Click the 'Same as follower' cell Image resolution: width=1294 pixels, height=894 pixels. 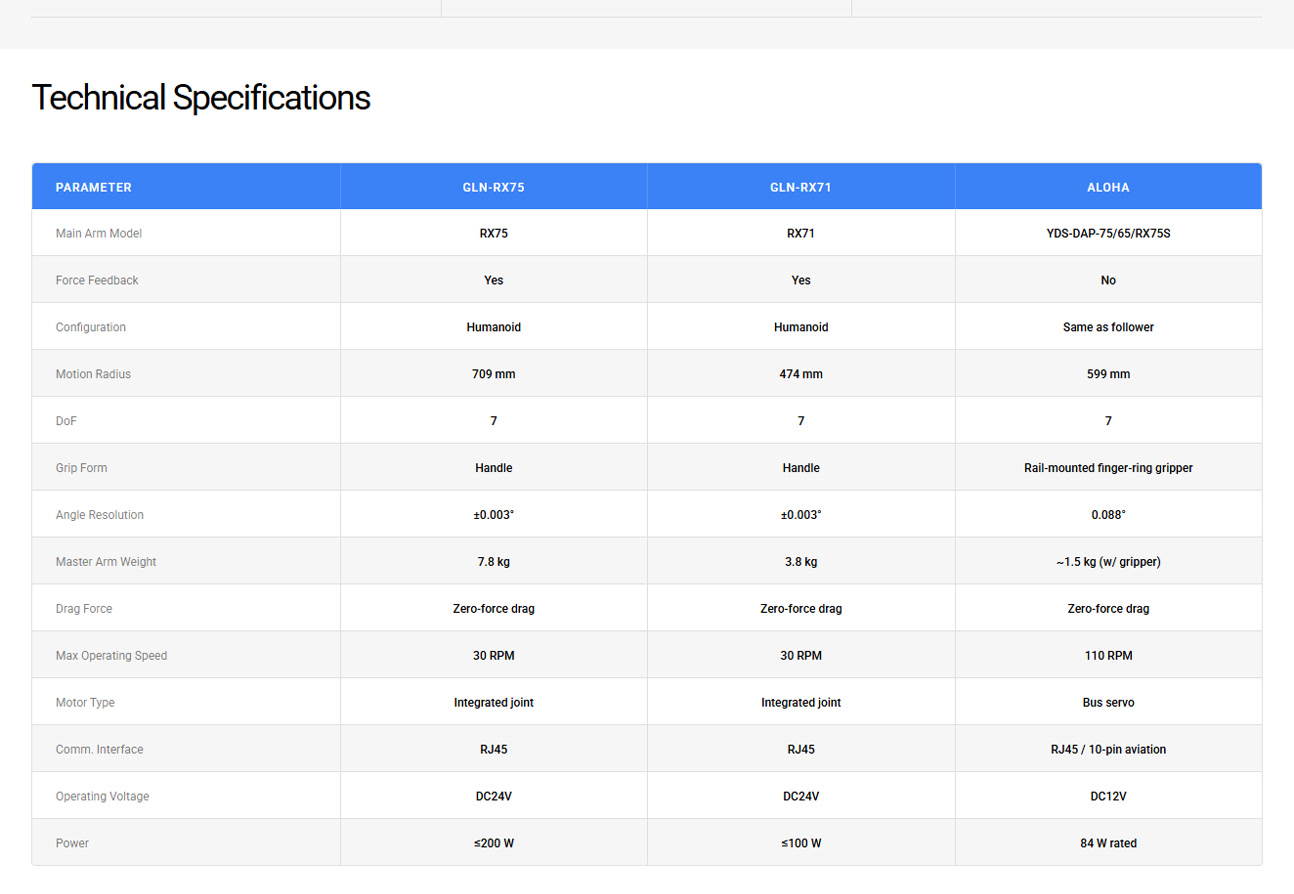click(1108, 327)
